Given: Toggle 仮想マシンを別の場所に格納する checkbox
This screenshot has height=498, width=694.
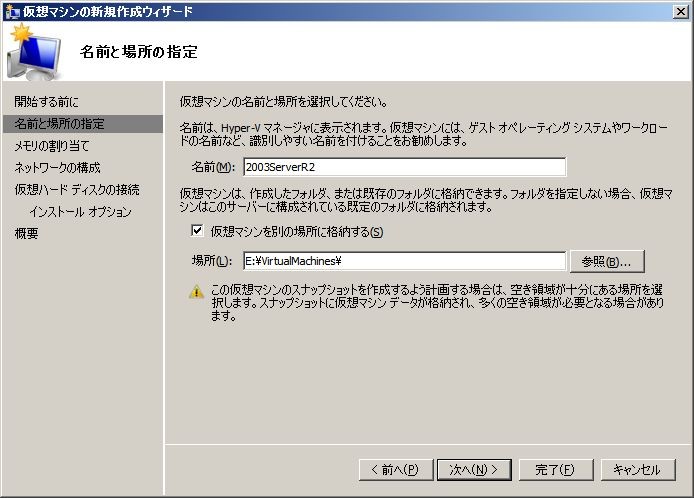Looking at the screenshot, I should 197,231.
